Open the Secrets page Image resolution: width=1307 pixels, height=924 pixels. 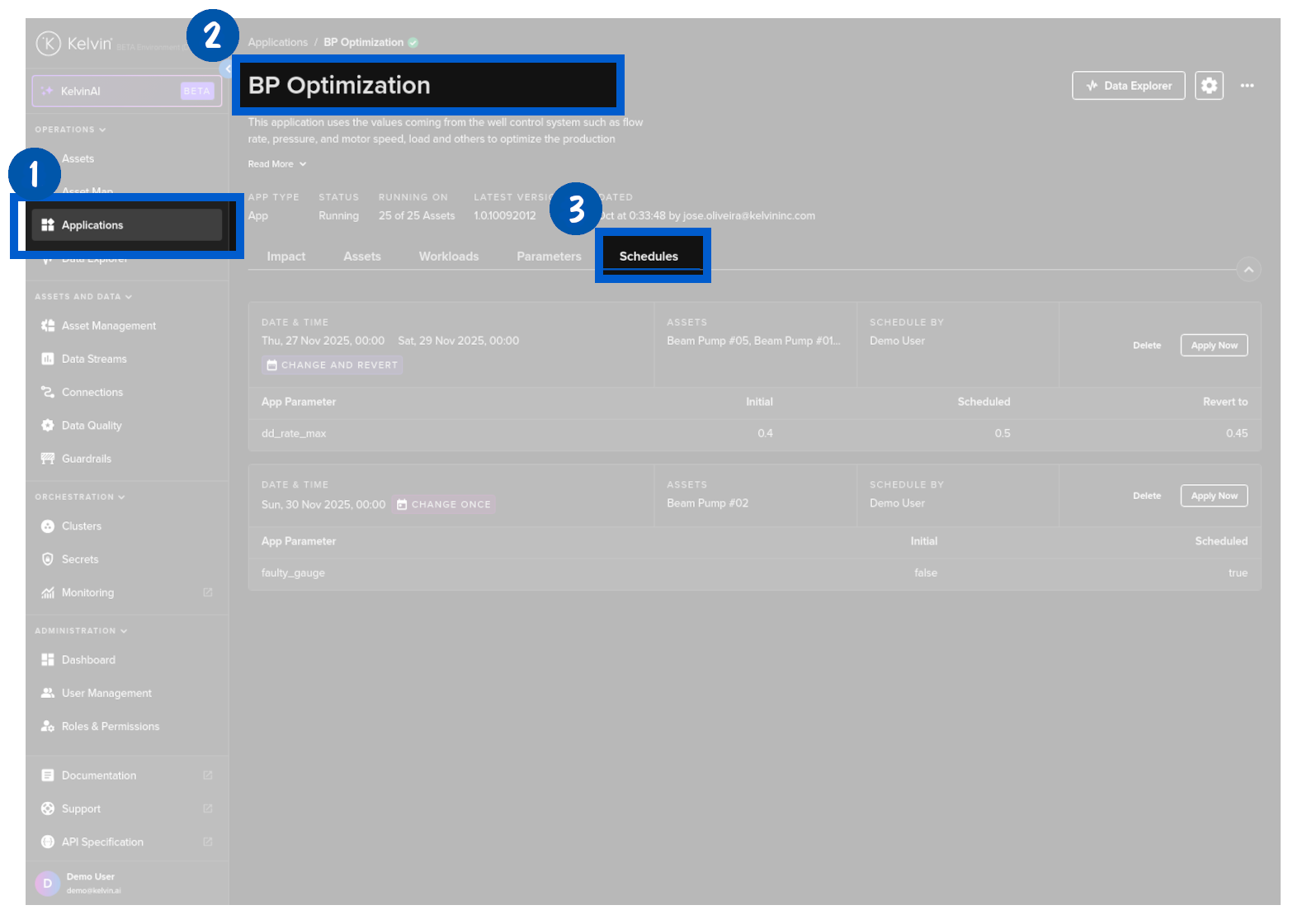(x=79, y=559)
